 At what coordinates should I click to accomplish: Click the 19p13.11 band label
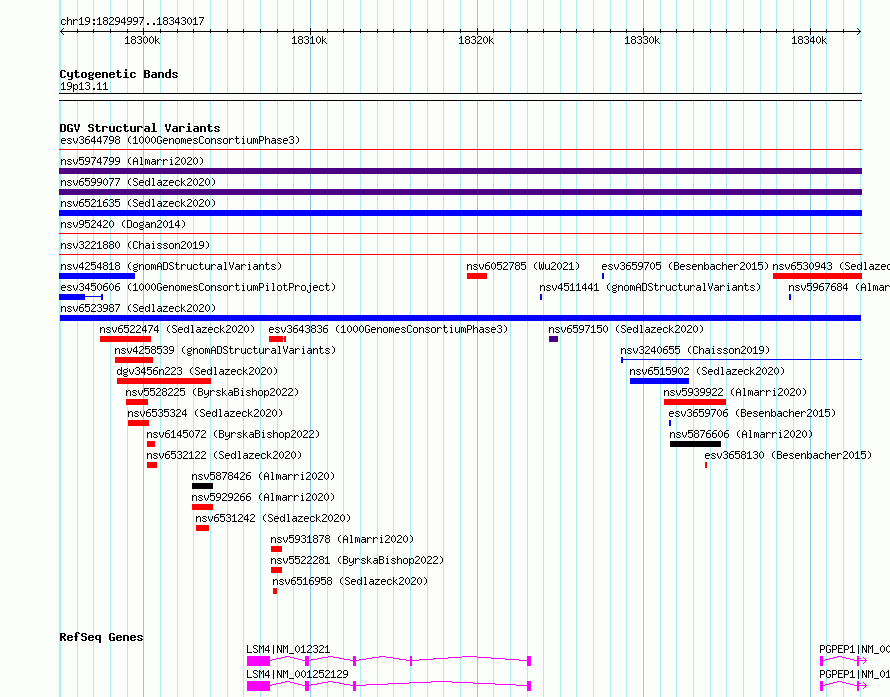click(84, 86)
